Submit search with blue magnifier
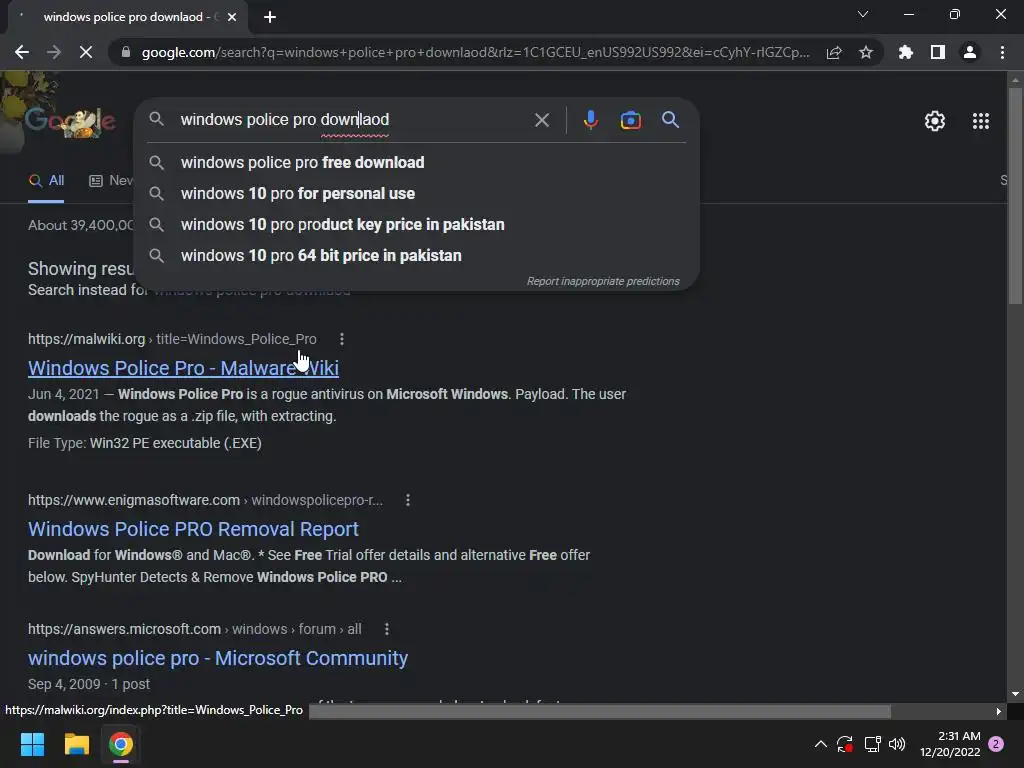 pos(670,120)
